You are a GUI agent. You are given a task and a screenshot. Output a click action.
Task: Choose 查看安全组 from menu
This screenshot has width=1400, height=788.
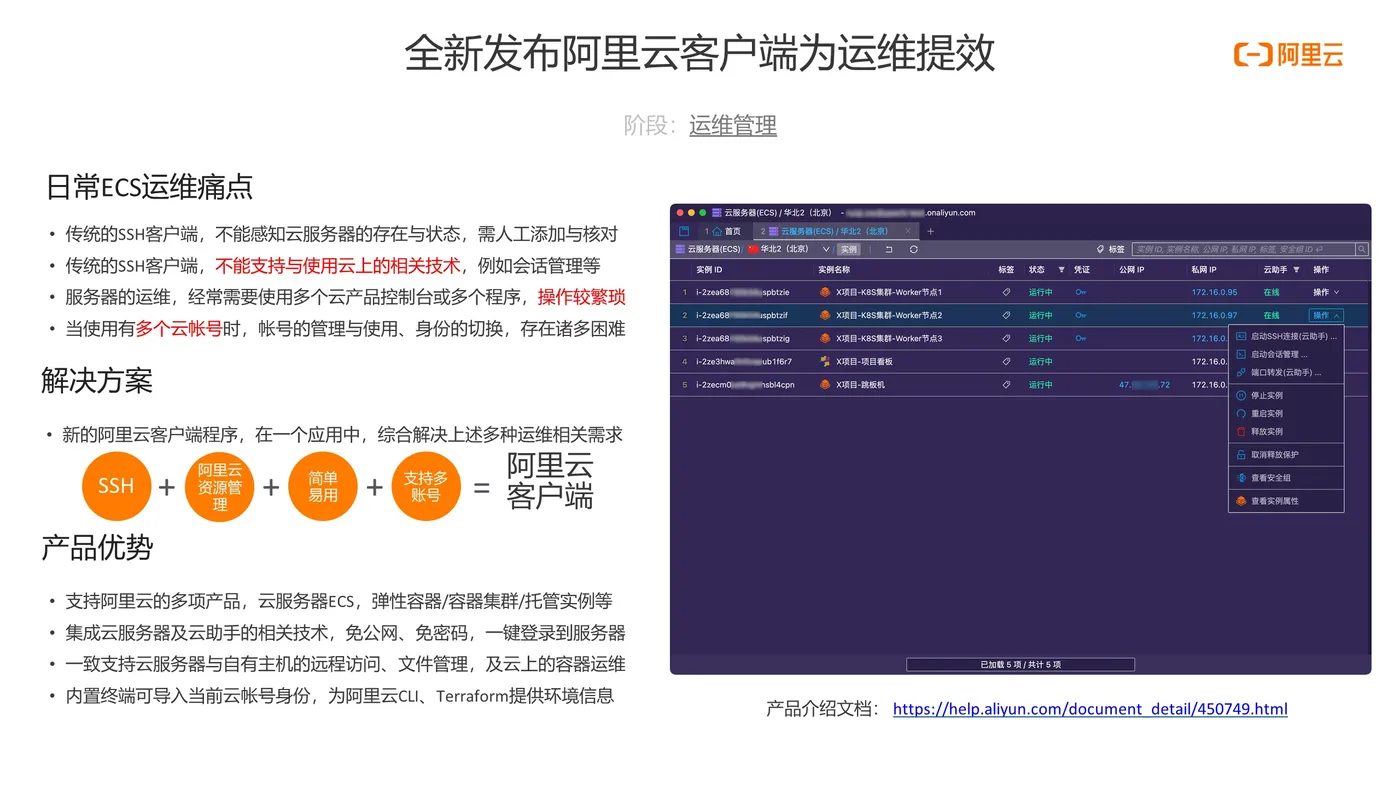1286,478
